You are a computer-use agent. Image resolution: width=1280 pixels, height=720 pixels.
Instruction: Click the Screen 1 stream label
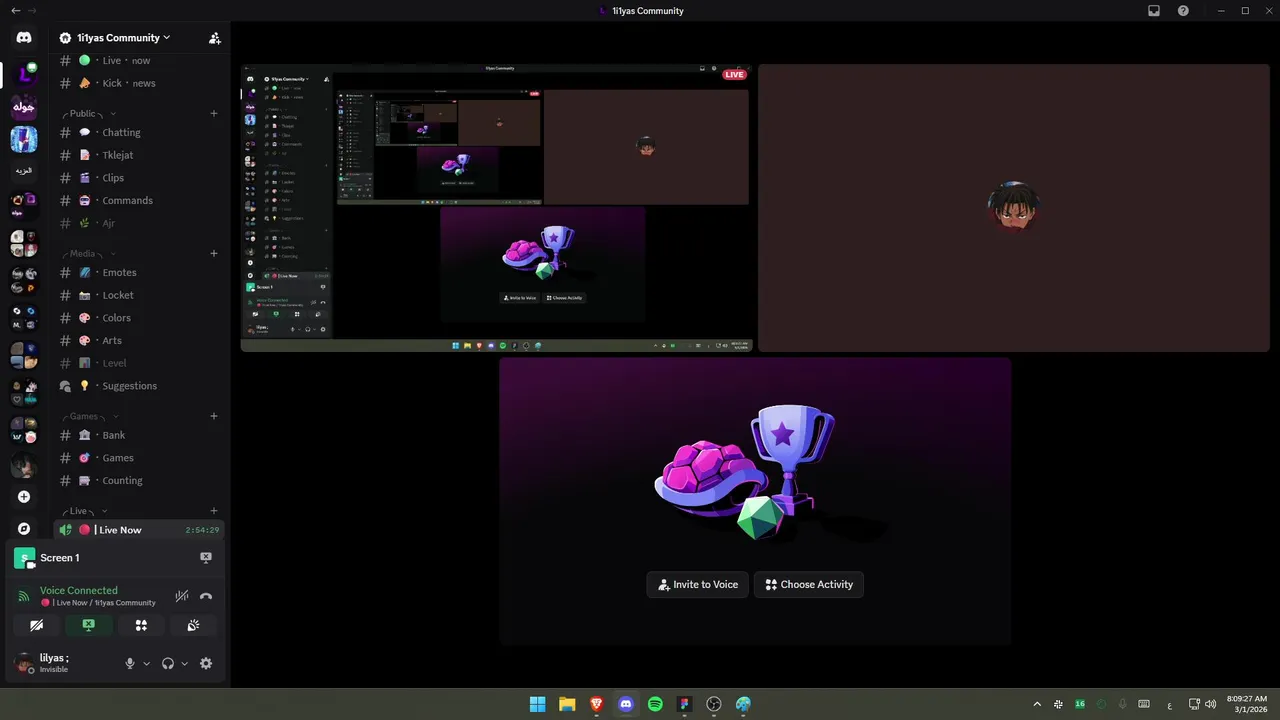coord(60,558)
